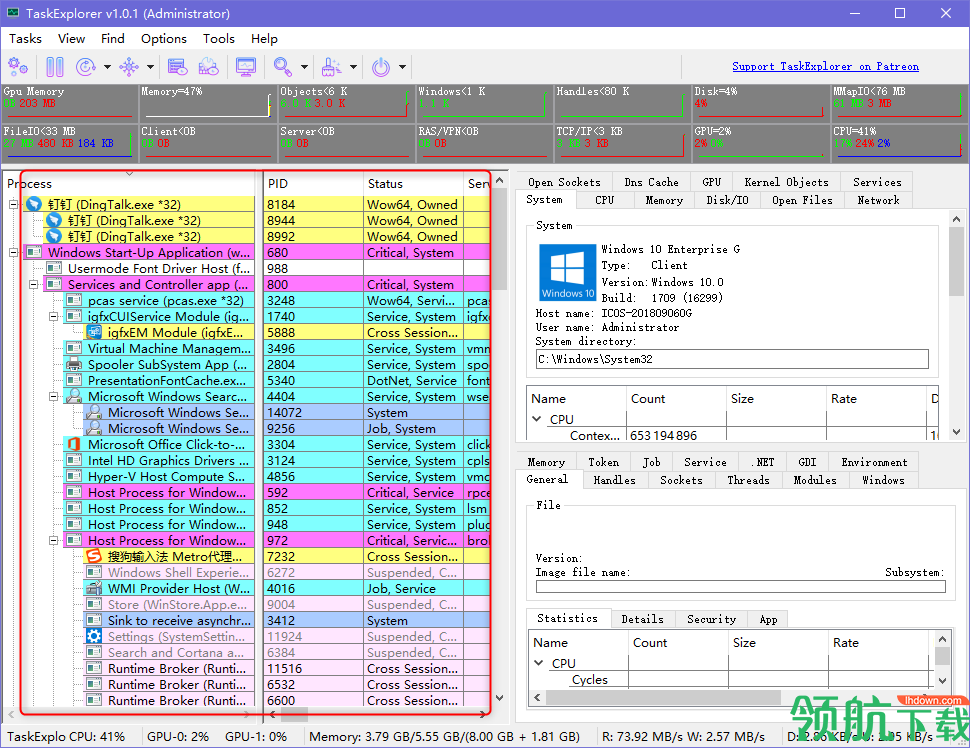Open dropdown arrow next to tree network icon

pyautogui.click(x=150, y=67)
